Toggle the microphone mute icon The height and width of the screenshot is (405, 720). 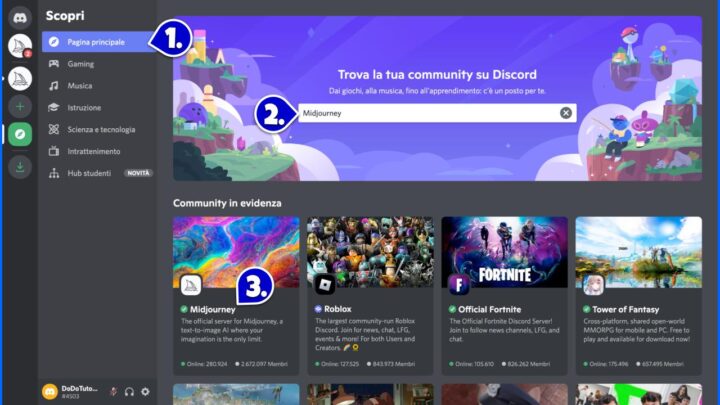[x=113, y=392]
